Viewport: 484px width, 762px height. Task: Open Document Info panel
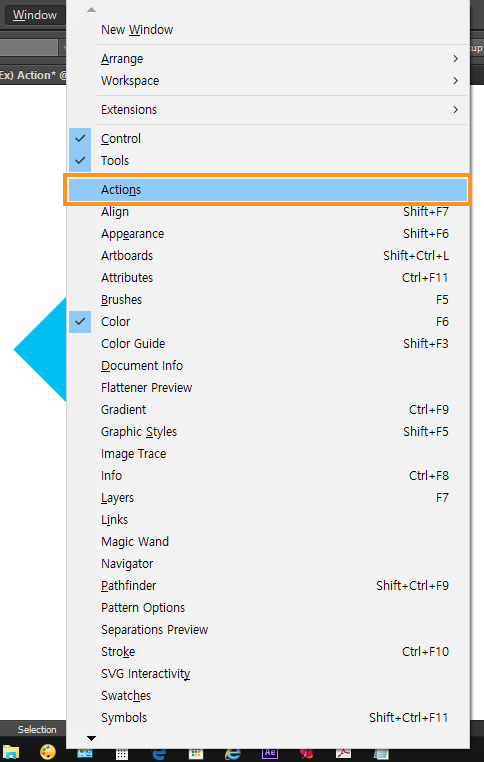pos(268,365)
